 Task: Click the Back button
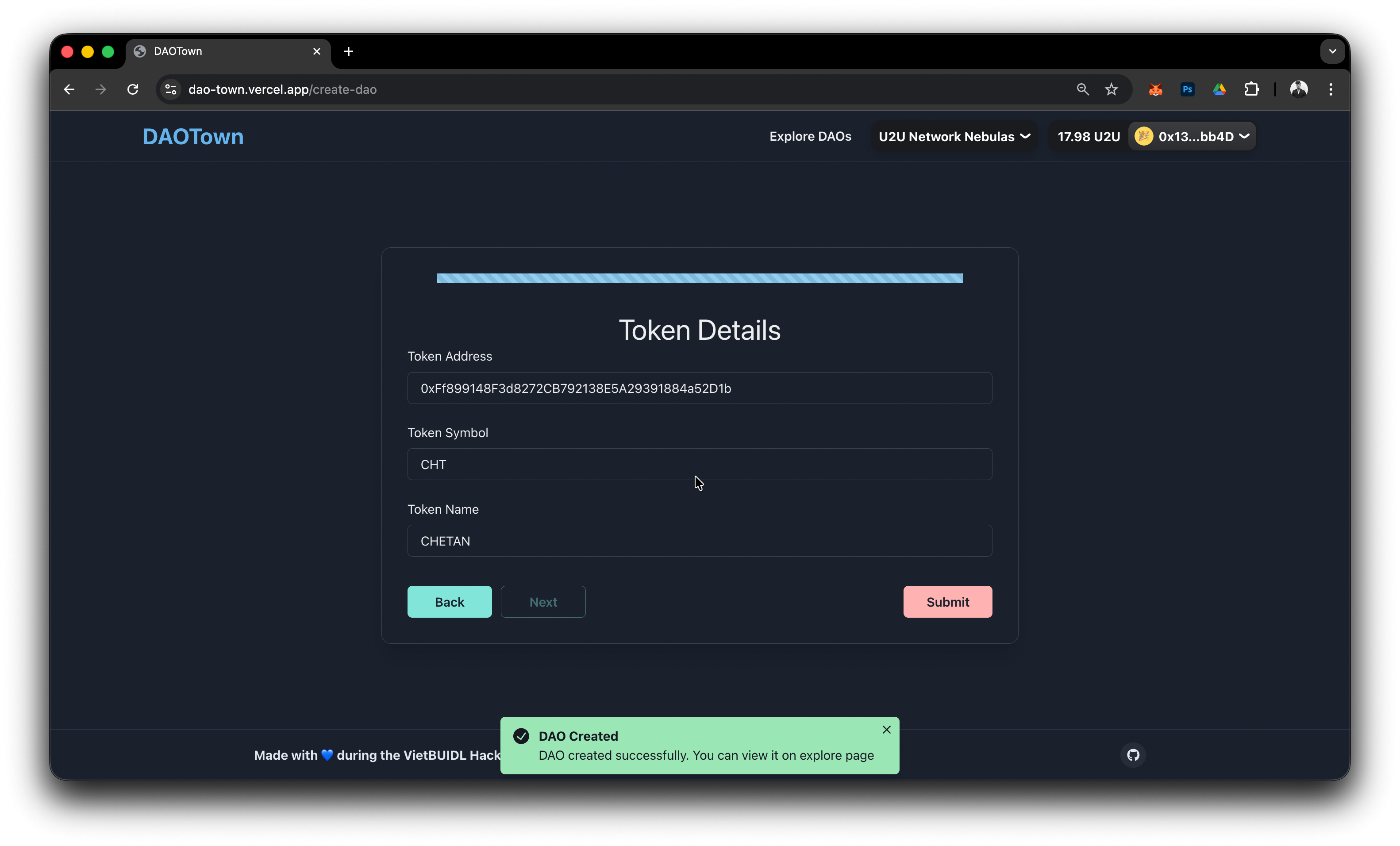click(x=450, y=602)
